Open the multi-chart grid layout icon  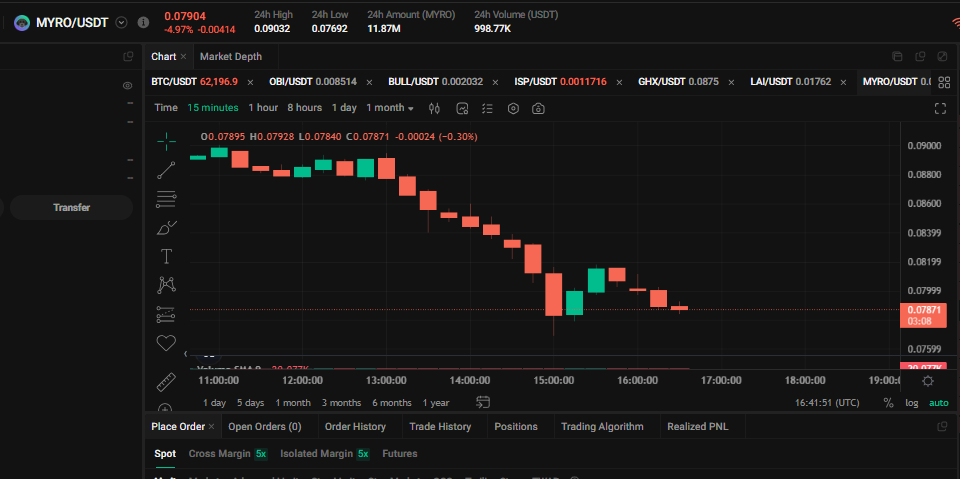tap(943, 83)
